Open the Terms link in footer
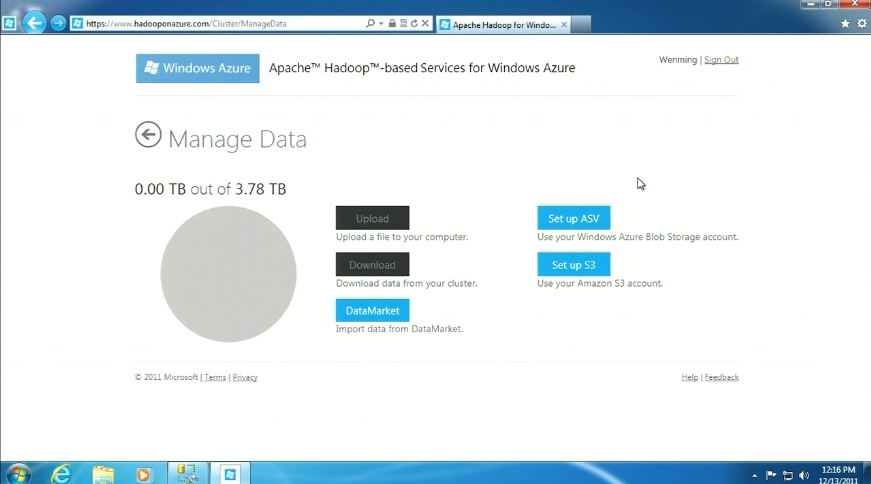This screenshot has height=484, width=871. [x=215, y=377]
